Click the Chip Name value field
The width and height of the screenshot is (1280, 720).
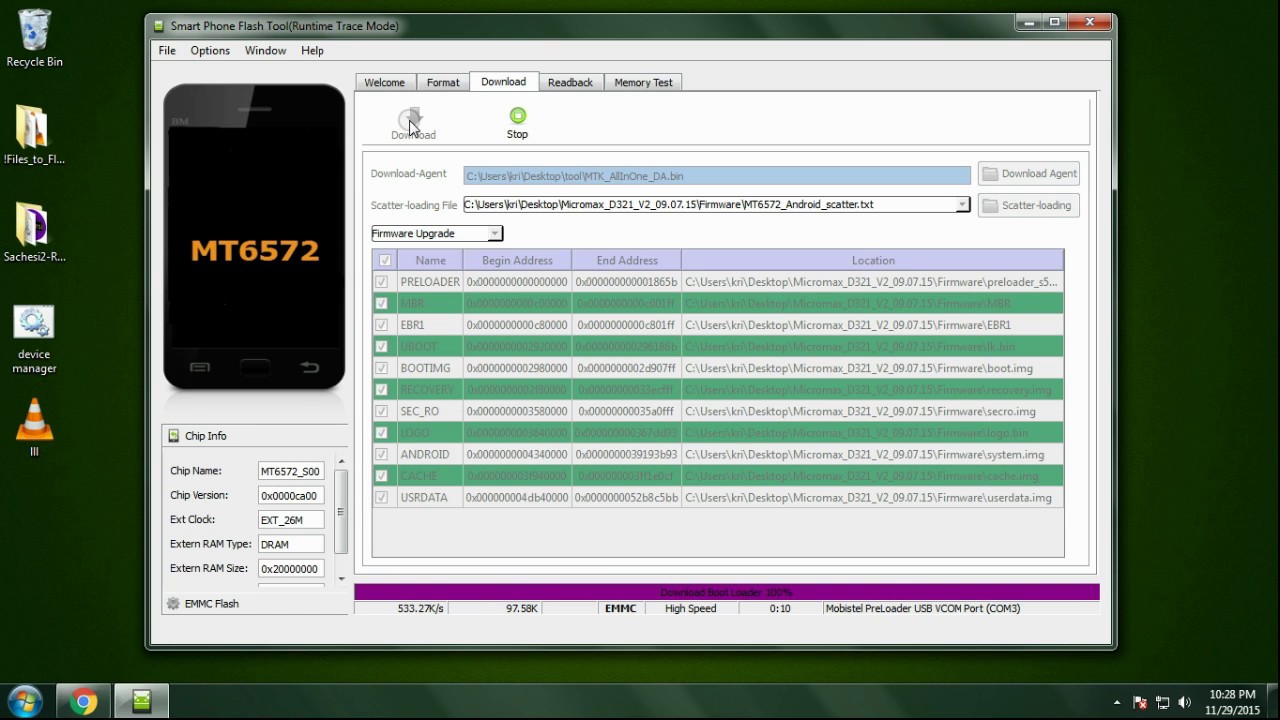pyautogui.click(x=291, y=471)
